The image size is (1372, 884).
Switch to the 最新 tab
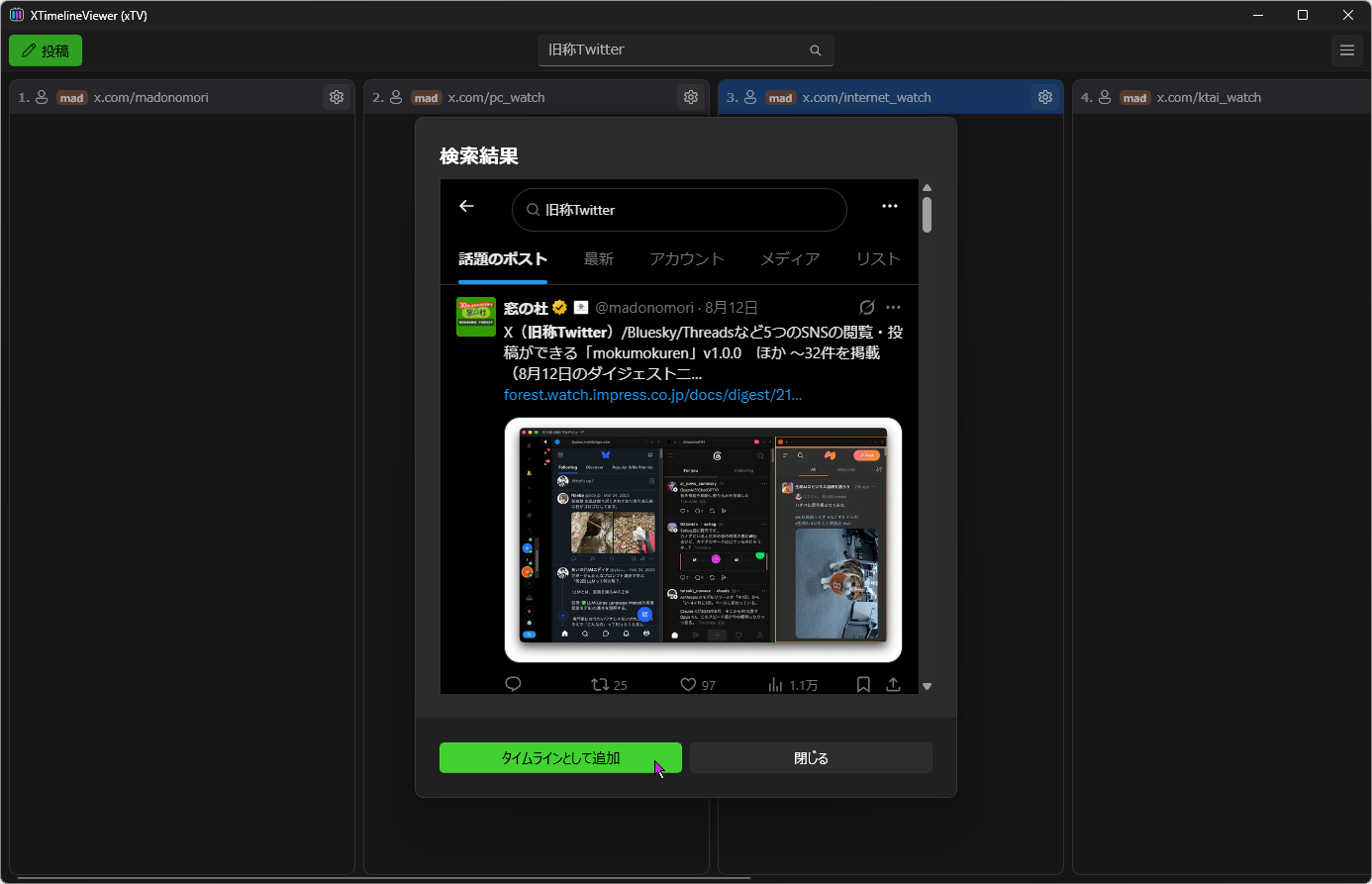point(599,259)
